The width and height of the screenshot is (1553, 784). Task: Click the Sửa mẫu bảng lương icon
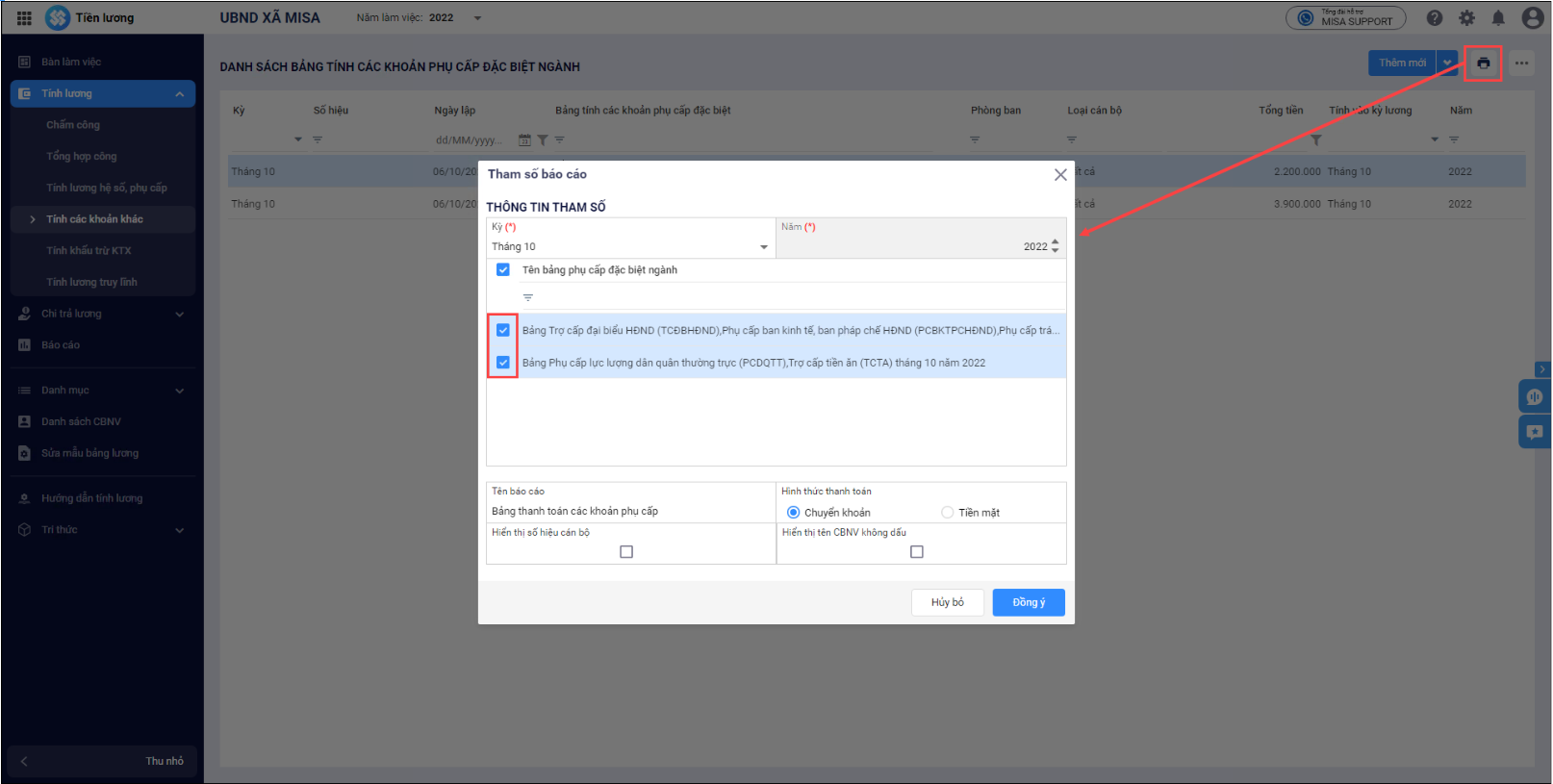[24, 453]
